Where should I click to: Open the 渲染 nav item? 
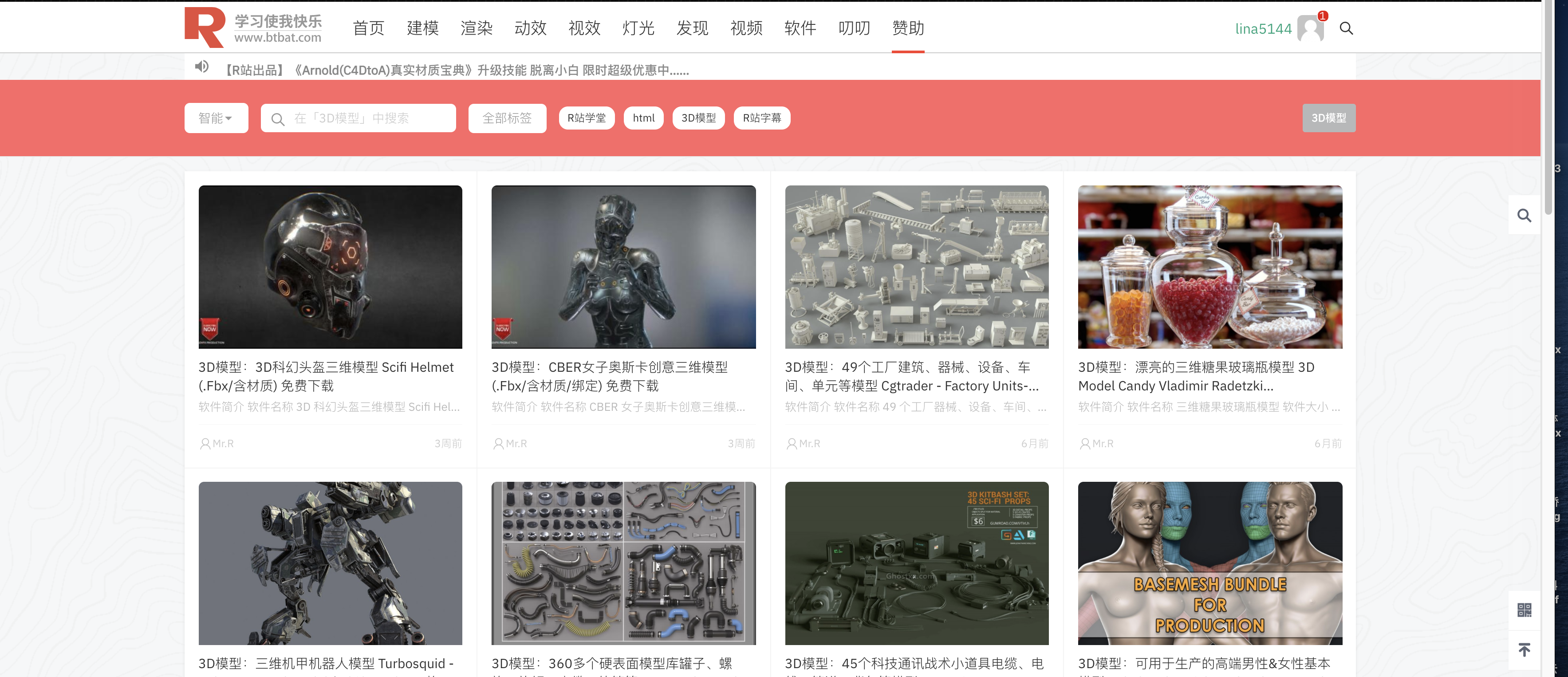477,28
